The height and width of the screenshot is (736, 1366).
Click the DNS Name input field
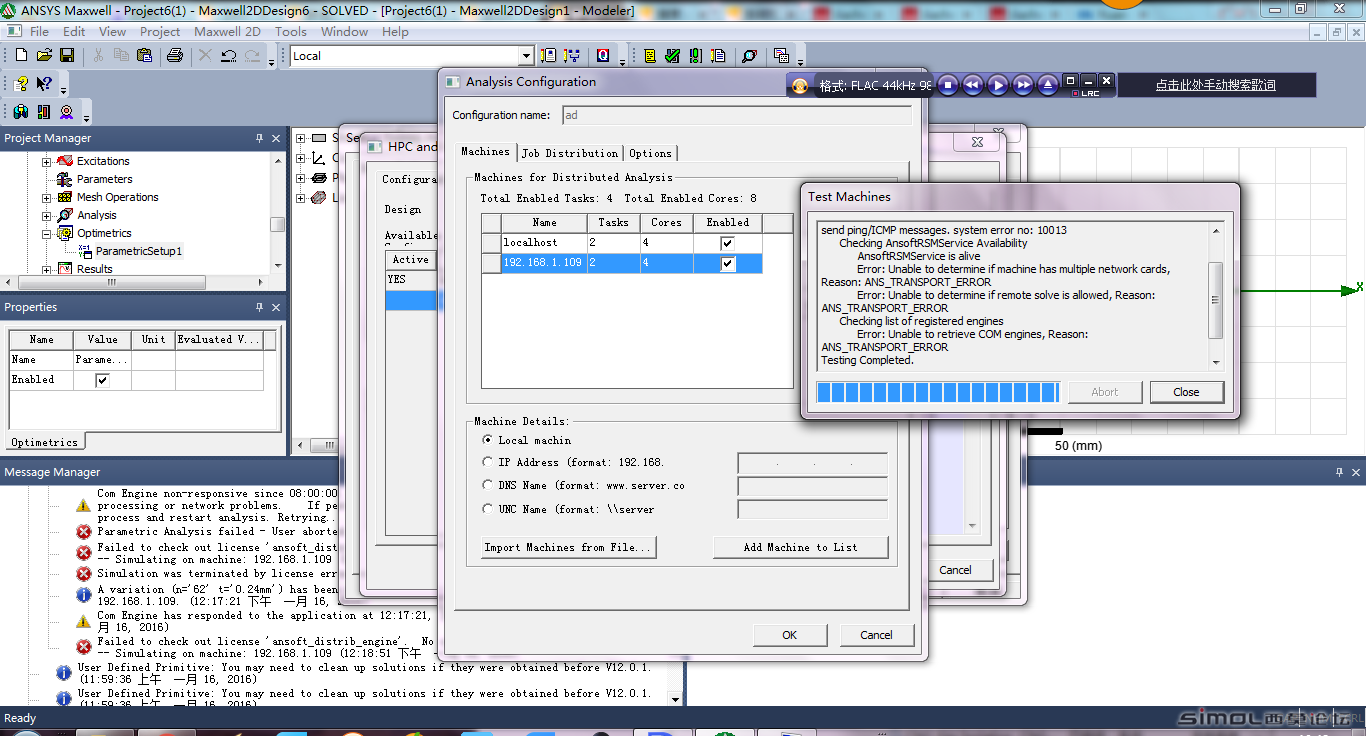click(x=812, y=486)
